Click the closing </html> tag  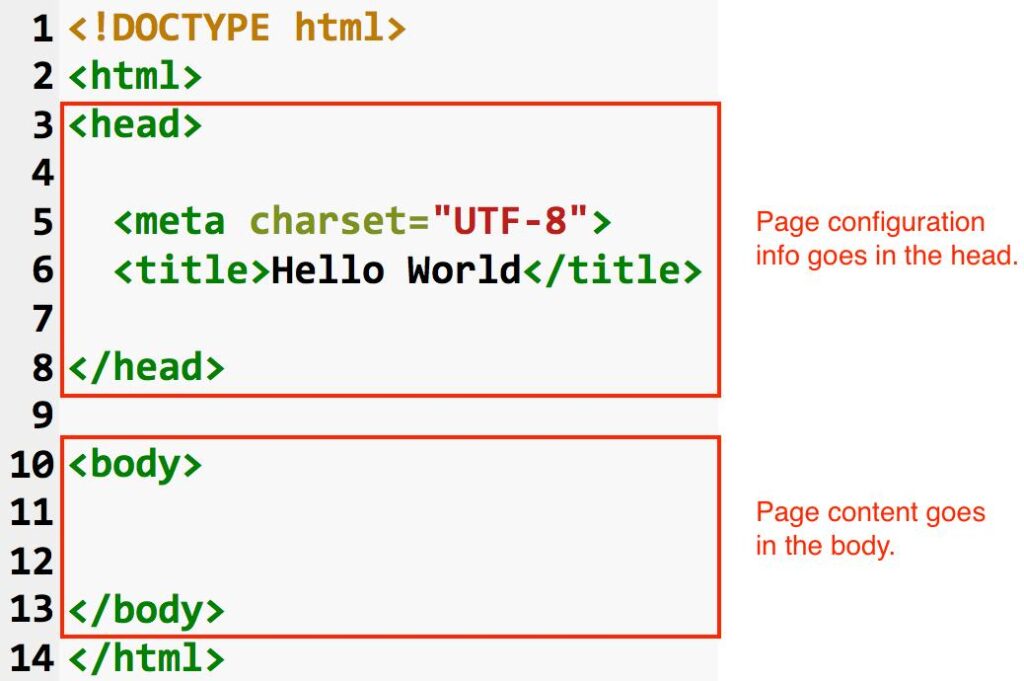pos(146,658)
